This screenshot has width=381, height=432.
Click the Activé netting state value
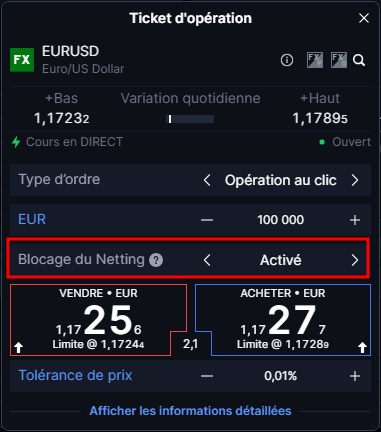tap(281, 260)
